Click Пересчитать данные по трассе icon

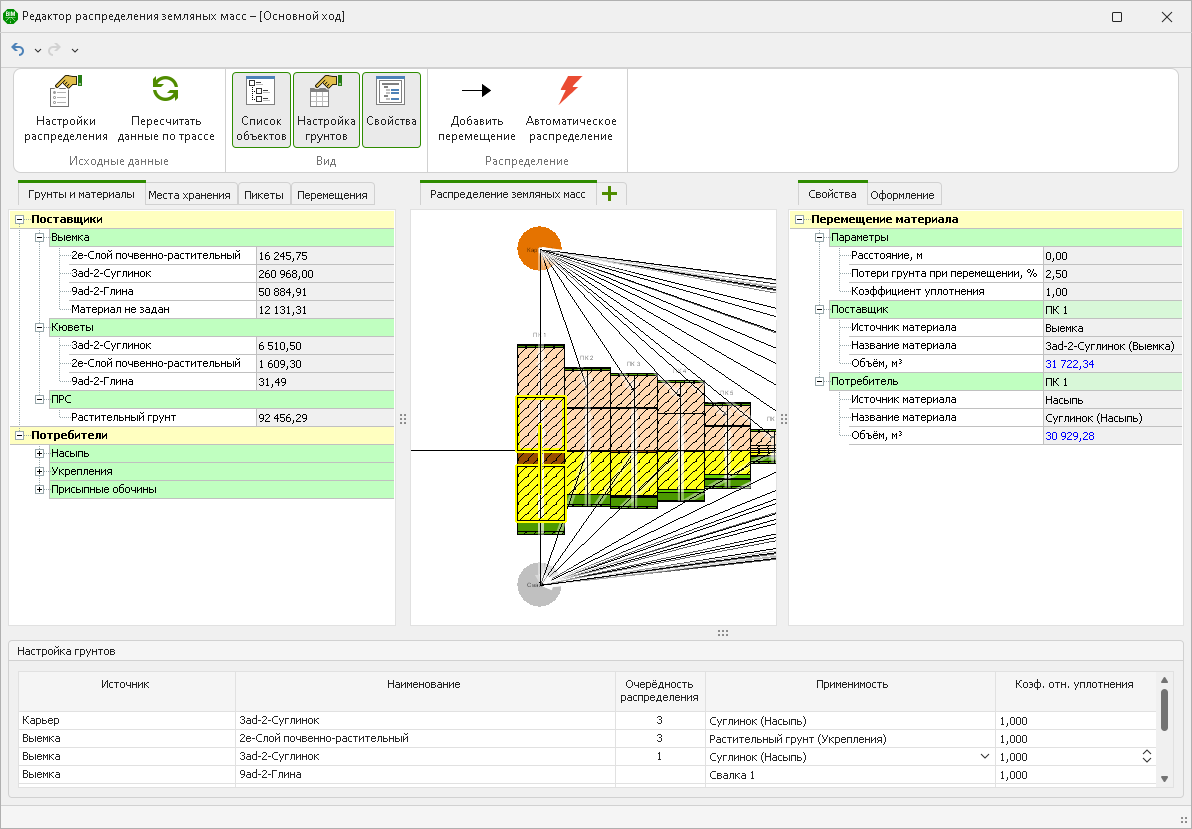(166, 110)
